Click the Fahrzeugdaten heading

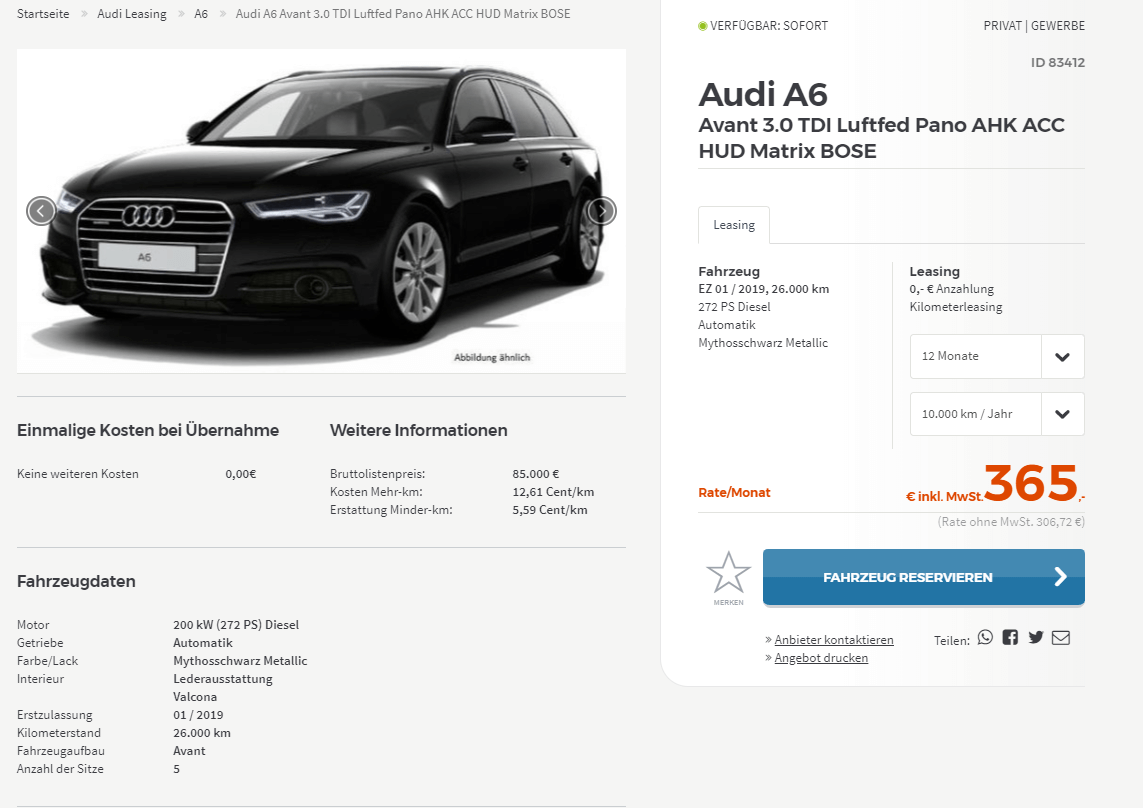coord(77,581)
